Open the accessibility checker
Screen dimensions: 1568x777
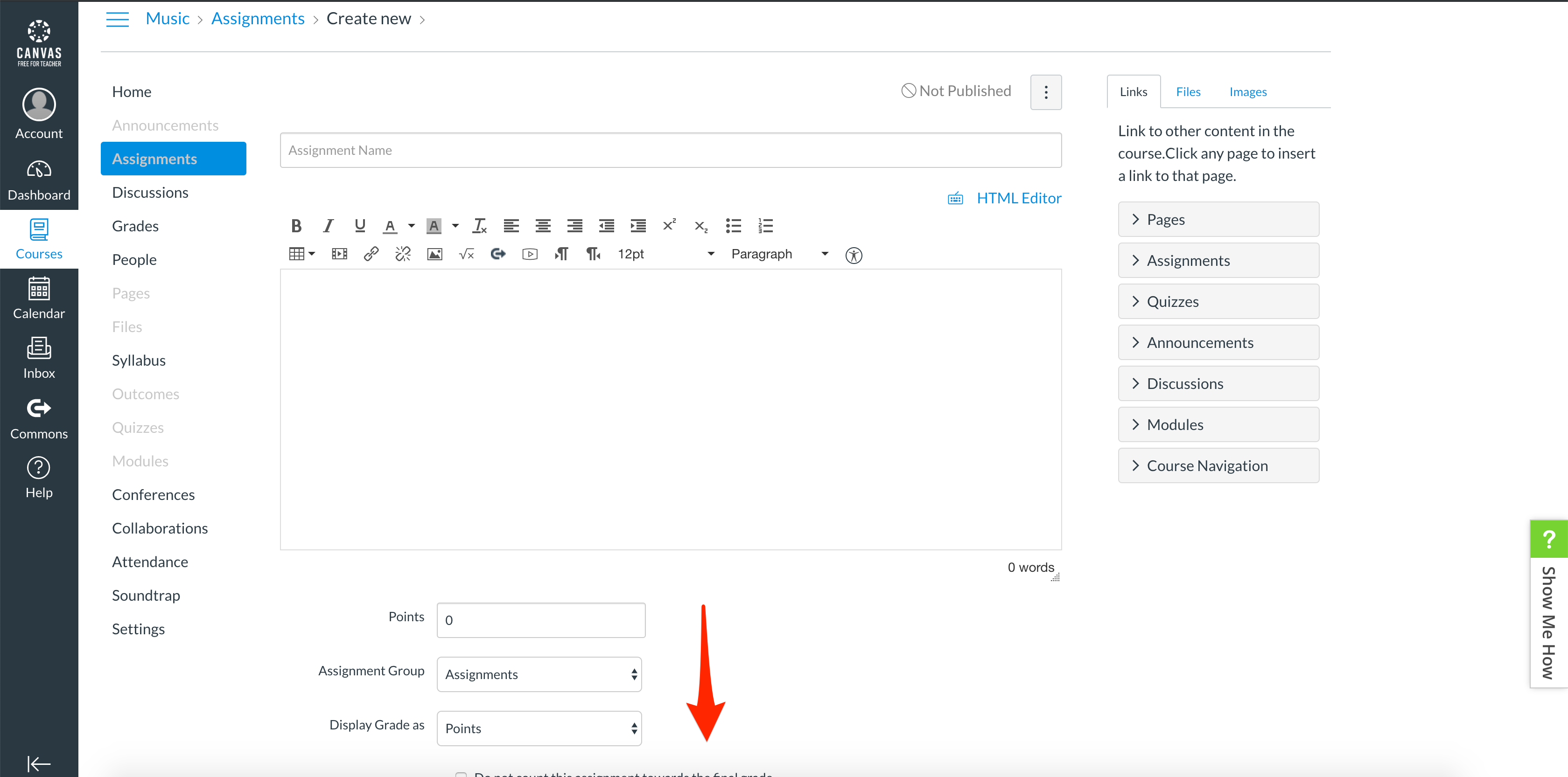click(854, 255)
